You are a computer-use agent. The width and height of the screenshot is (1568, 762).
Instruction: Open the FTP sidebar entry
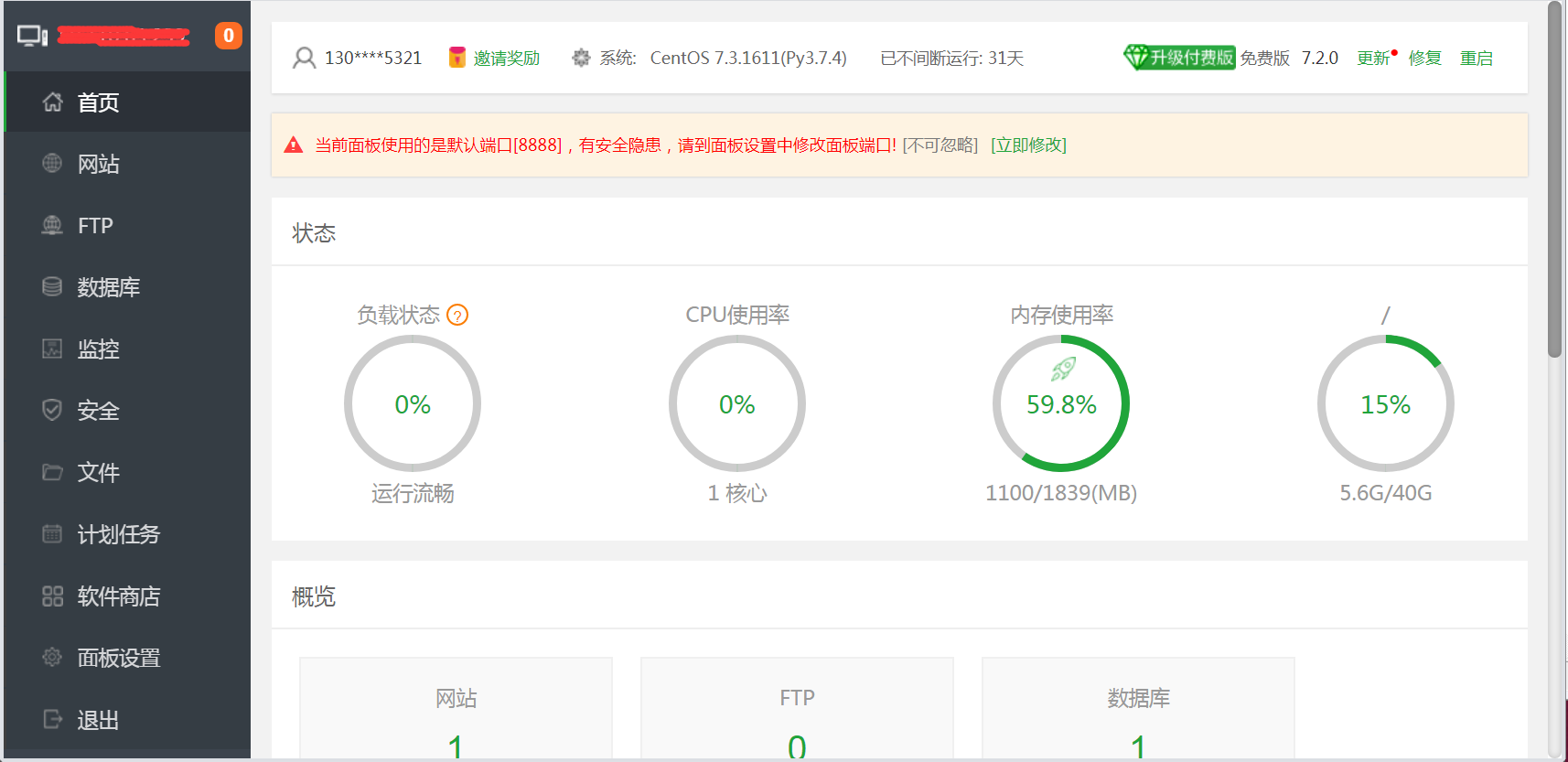point(127,225)
